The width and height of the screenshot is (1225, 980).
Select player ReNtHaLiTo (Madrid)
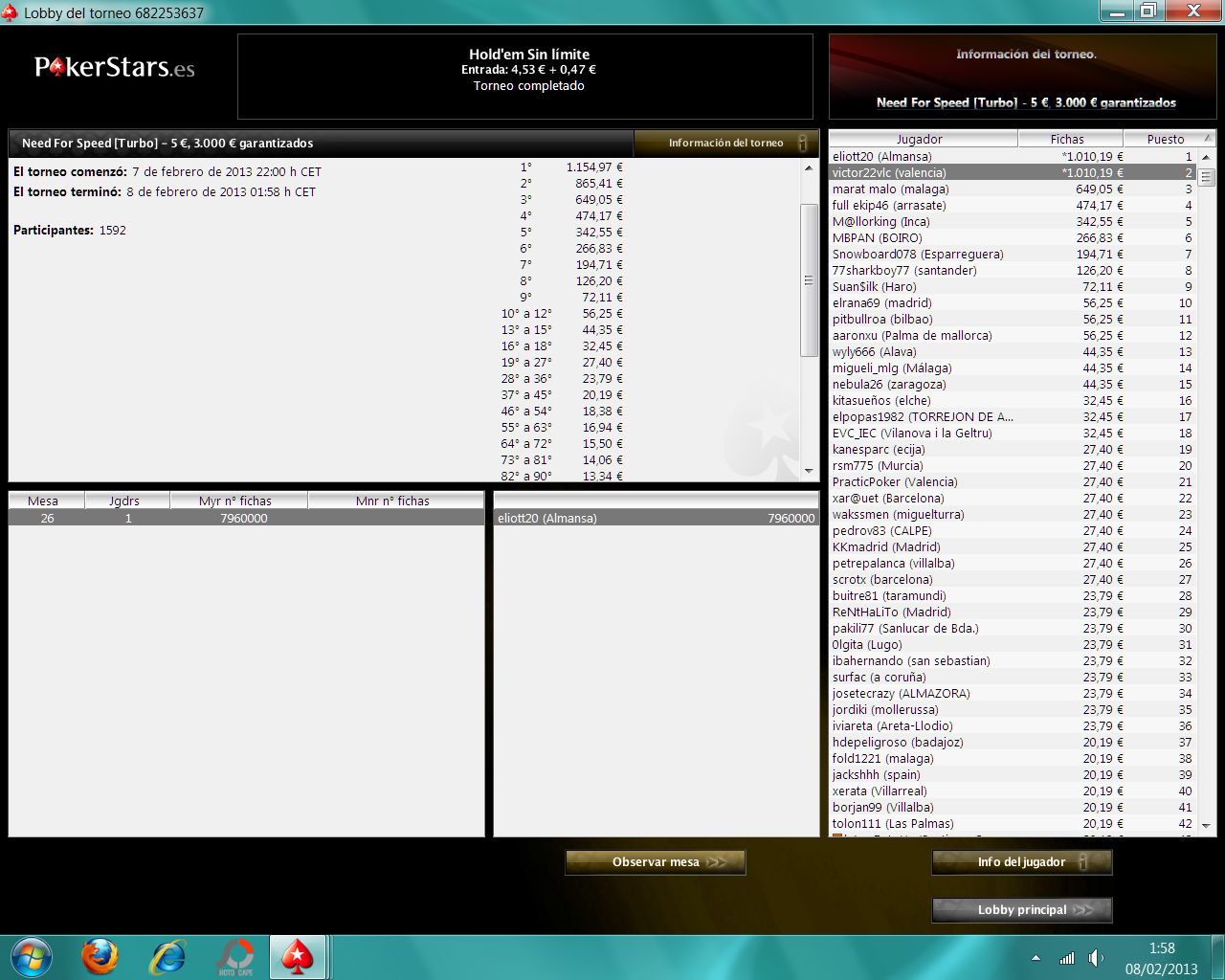point(1013,612)
